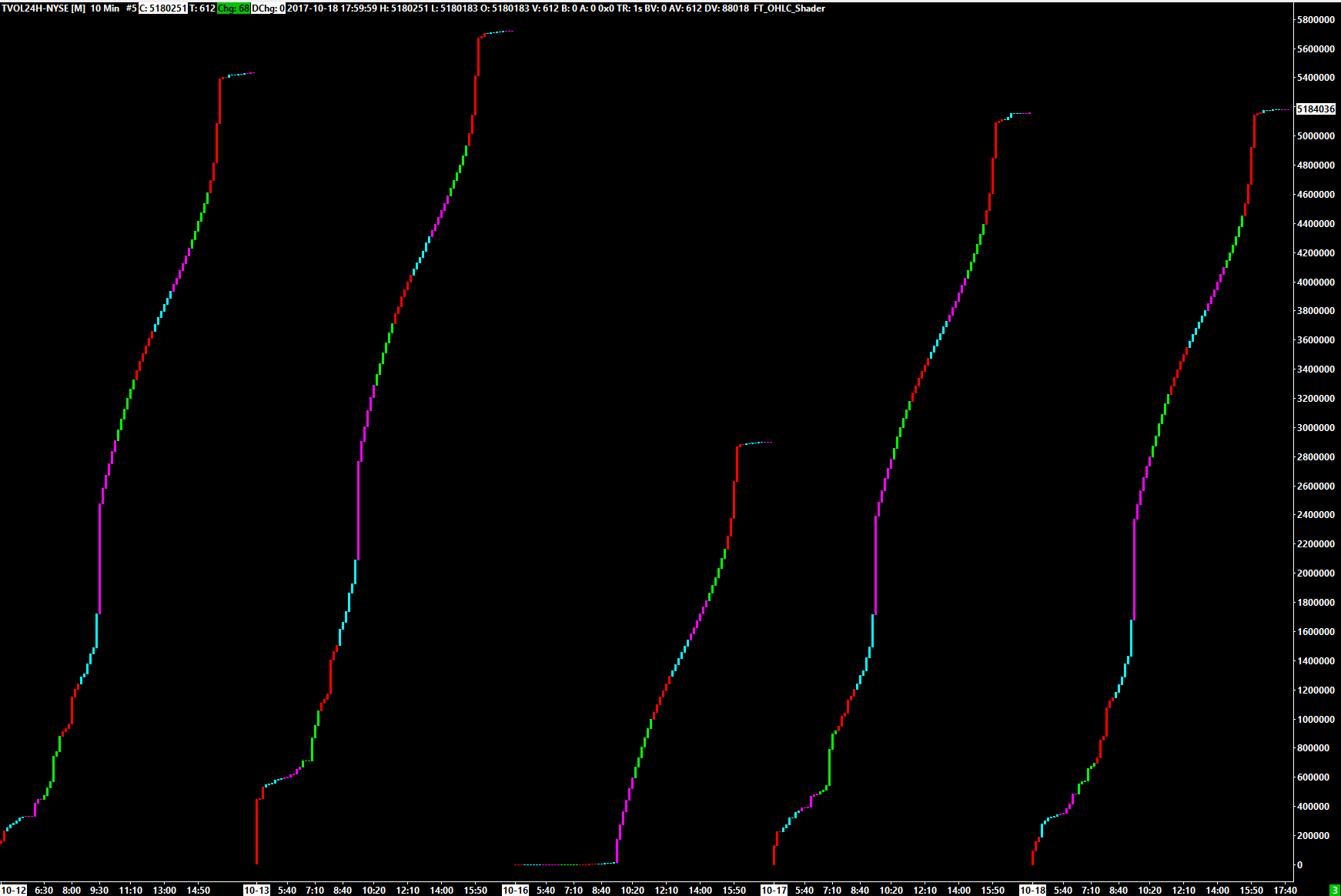Click the 5000000 scale label
Image resolution: width=1341 pixels, height=896 pixels.
click(x=1316, y=136)
